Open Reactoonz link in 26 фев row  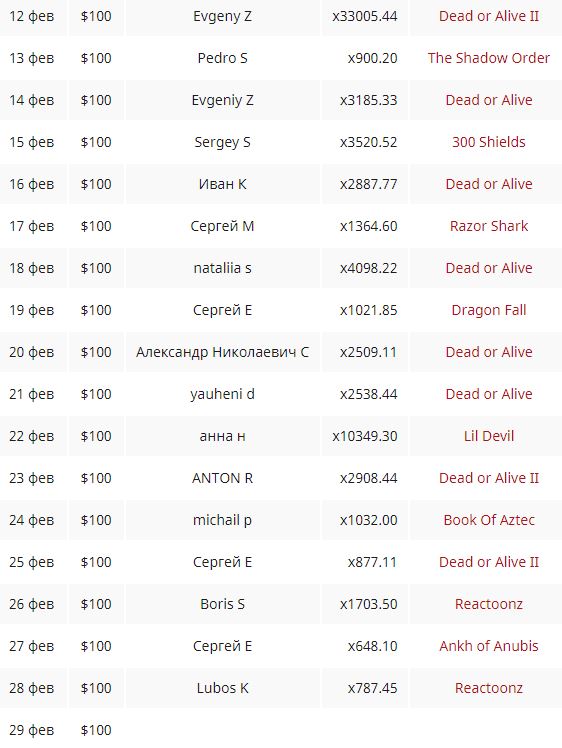point(489,604)
